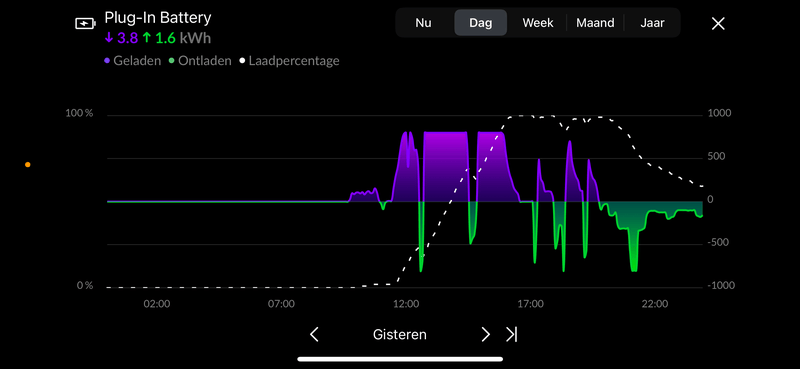This screenshot has width=800, height=369.
Task: Go to next day with right chevron
Action: coord(485,335)
